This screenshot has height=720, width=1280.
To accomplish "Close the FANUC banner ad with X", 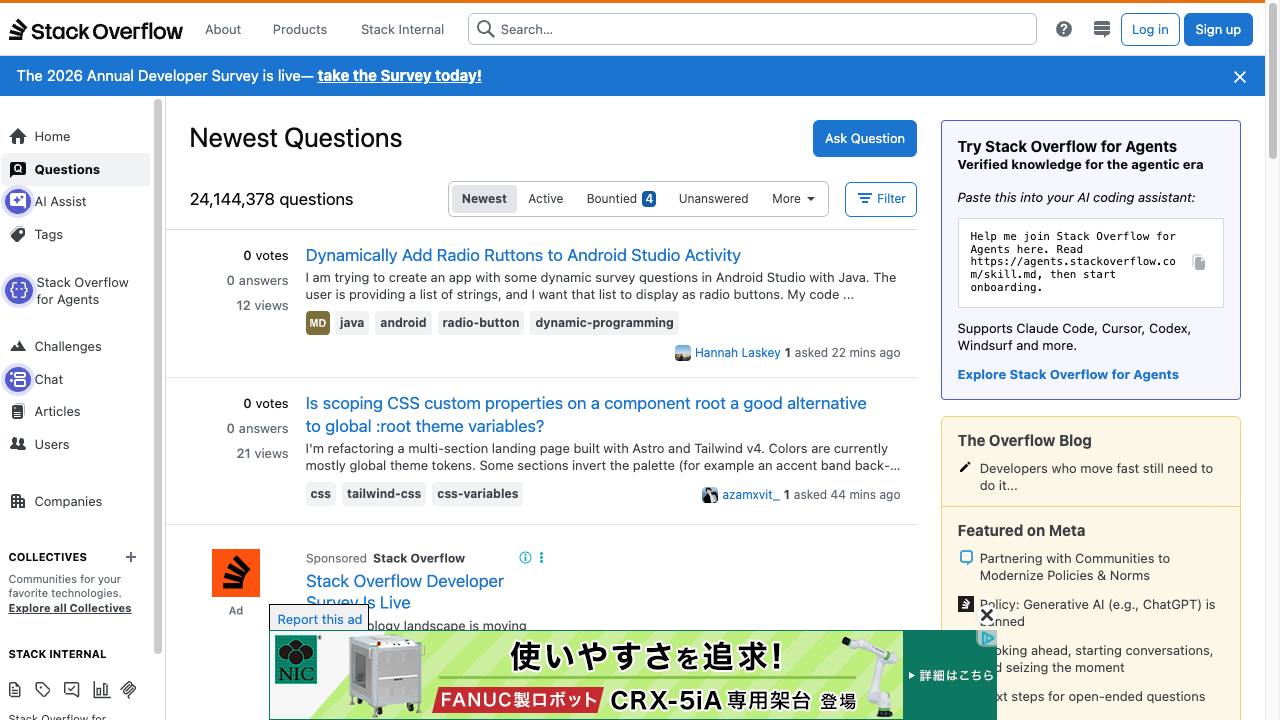I will tap(986, 615).
